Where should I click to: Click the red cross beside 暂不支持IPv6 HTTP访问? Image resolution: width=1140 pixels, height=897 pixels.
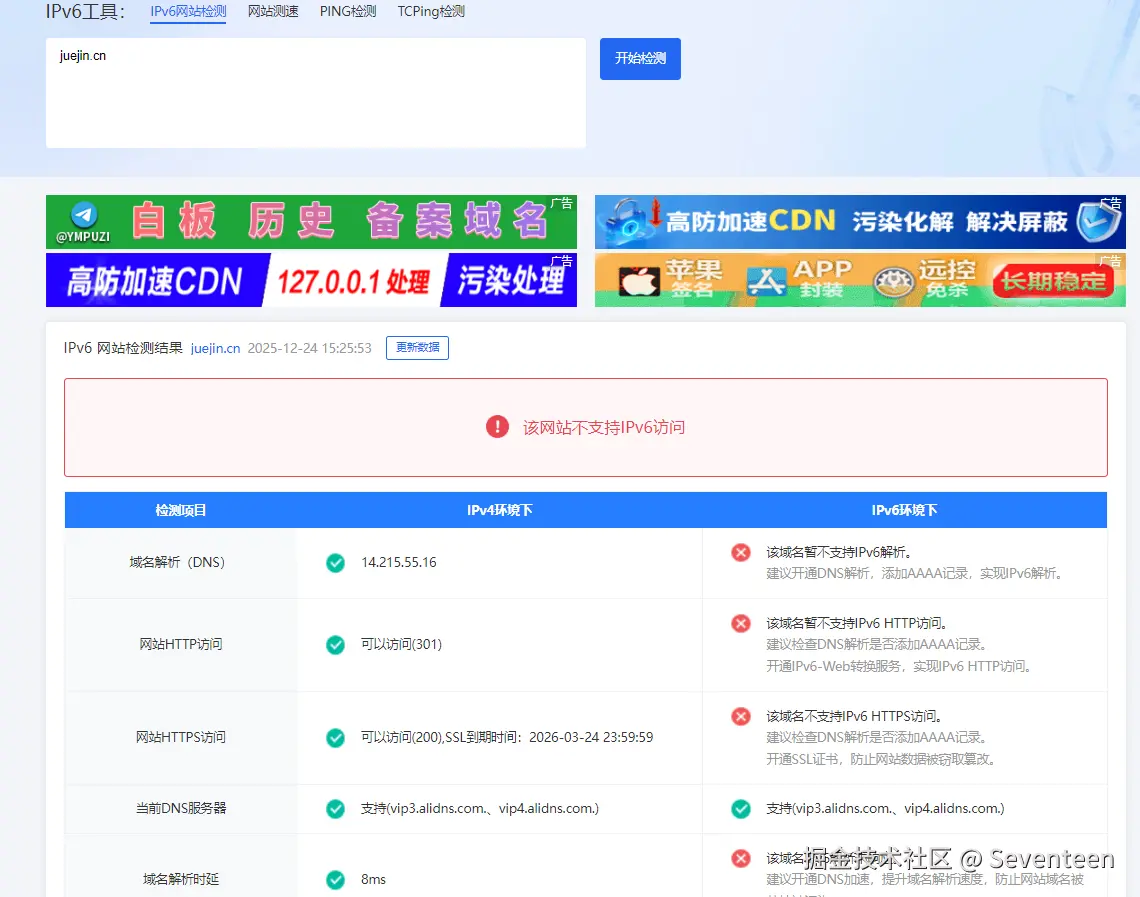click(741, 624)
